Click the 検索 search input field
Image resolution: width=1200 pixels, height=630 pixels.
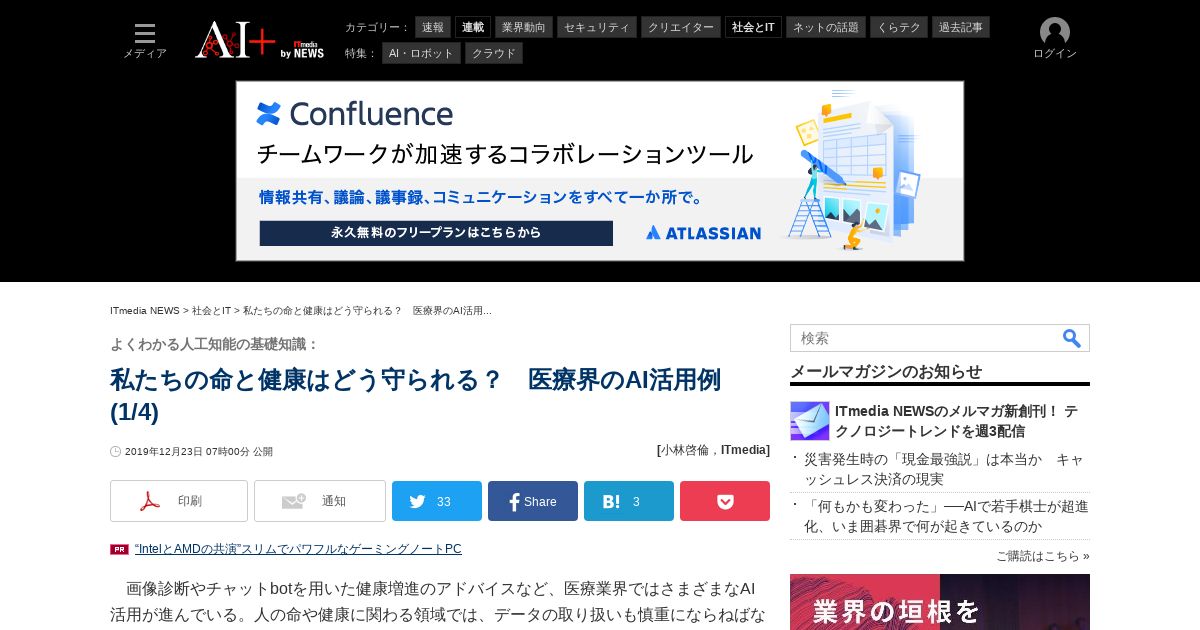tap(925, 338)
